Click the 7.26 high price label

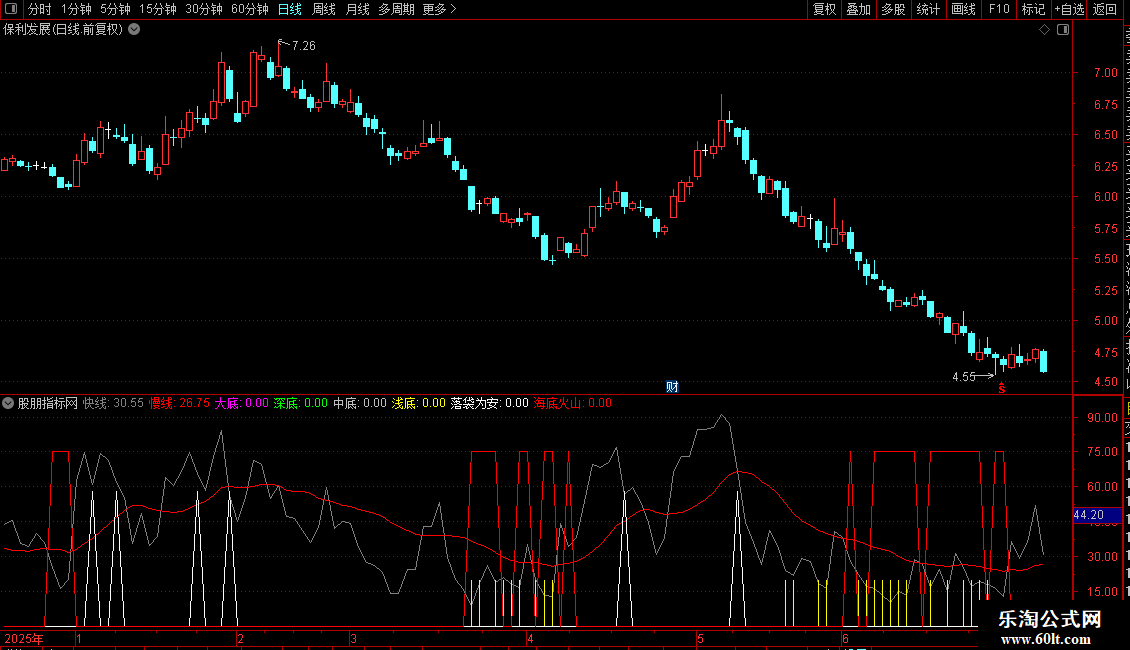[x=303, y=45]
